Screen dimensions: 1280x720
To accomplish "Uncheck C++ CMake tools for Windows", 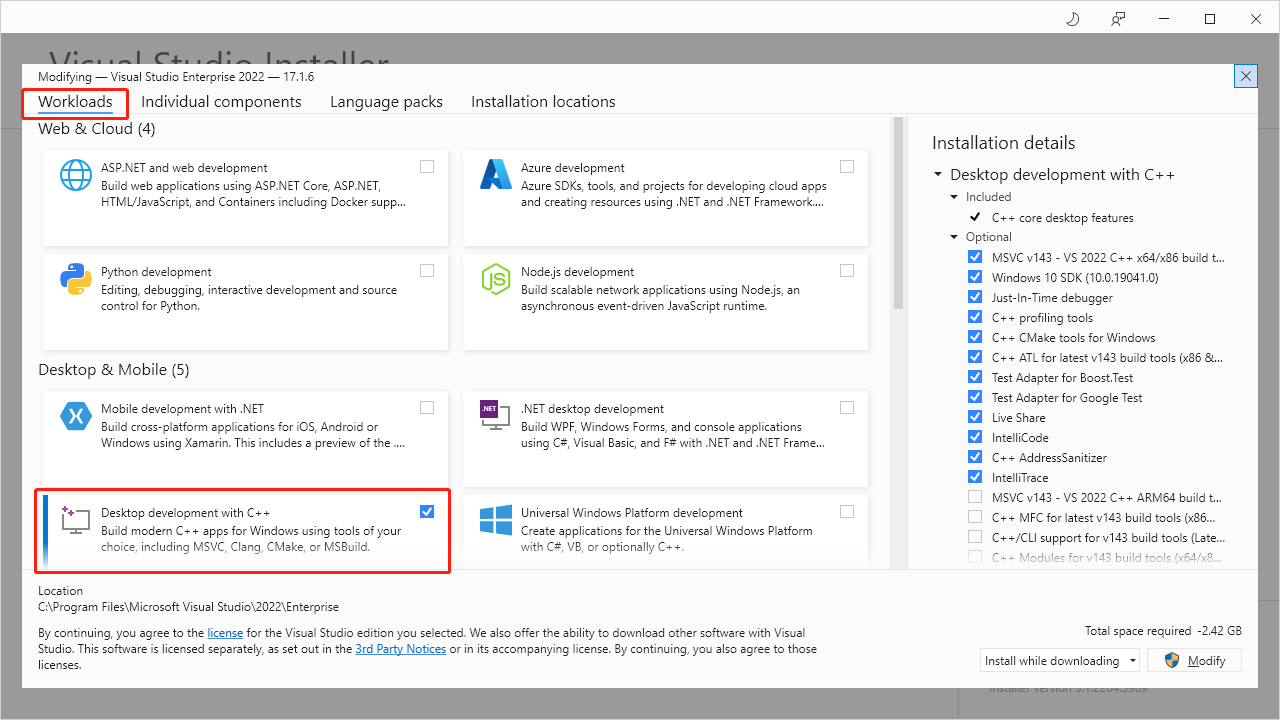I will coord(975,337).
